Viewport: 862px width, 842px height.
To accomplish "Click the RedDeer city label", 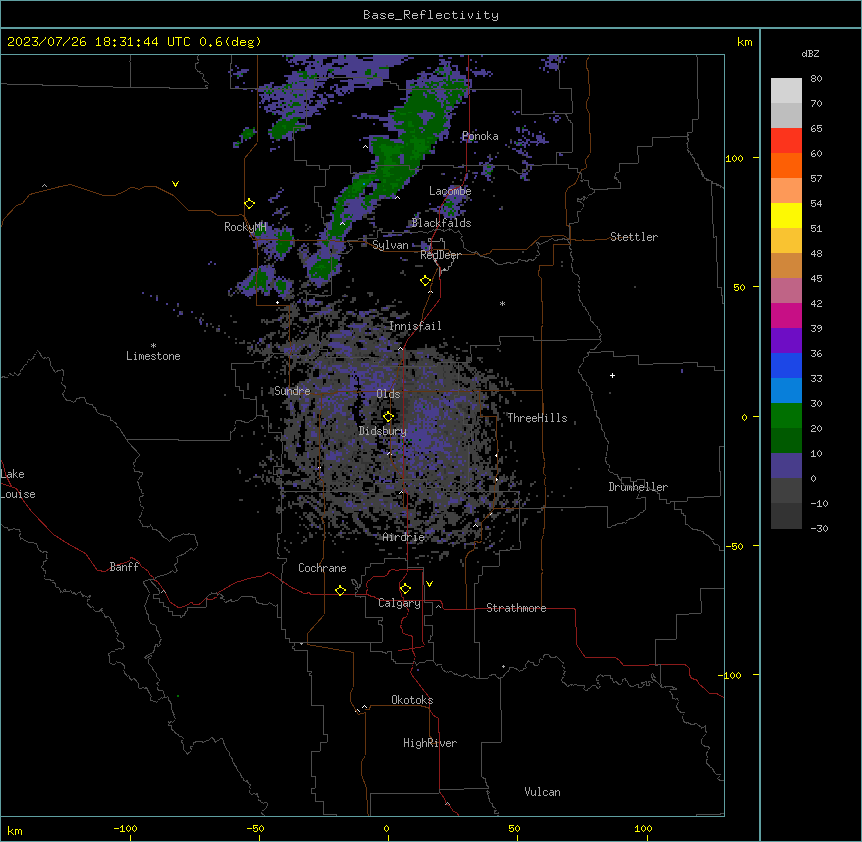I will 440,255.
